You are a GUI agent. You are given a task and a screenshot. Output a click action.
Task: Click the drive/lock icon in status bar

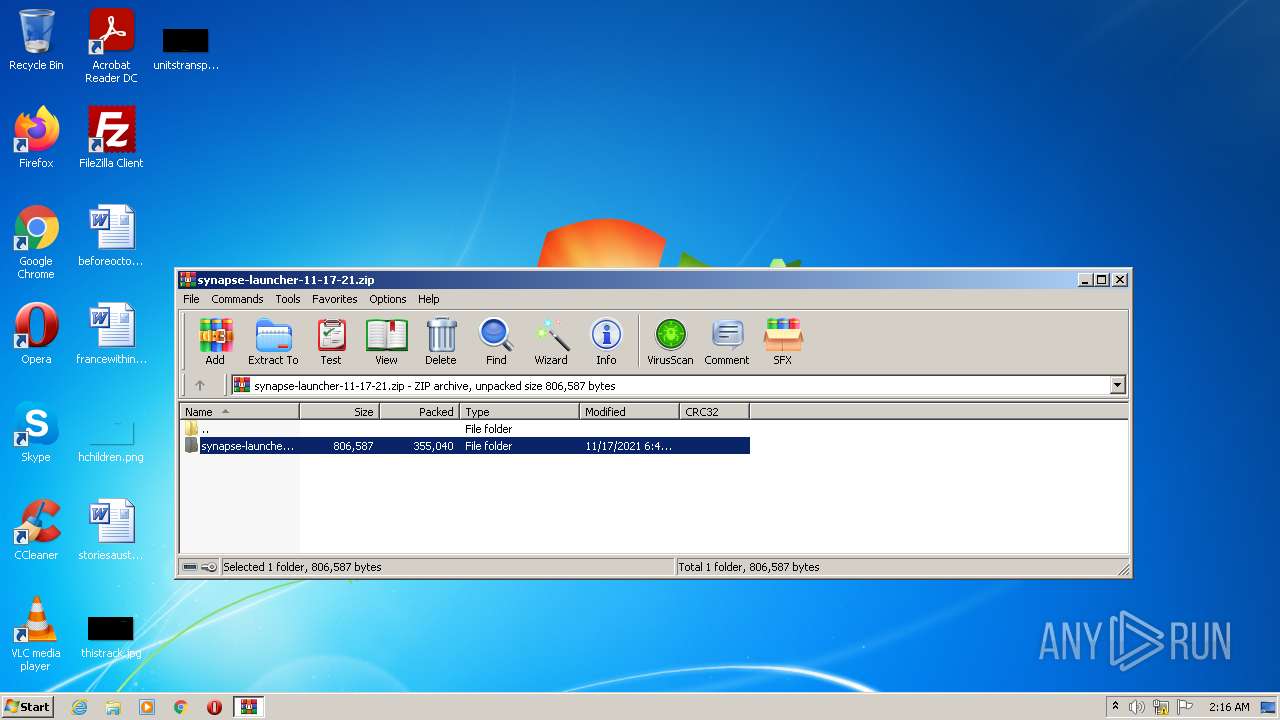pos(199,567)
